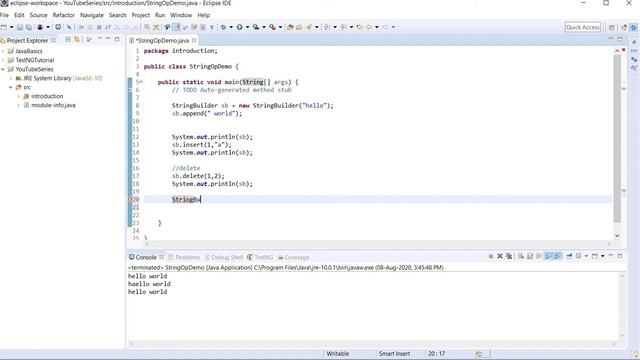Viewport: 640px width, 360px height.
Task: Open the Window menu
Action: pos(181,15)
